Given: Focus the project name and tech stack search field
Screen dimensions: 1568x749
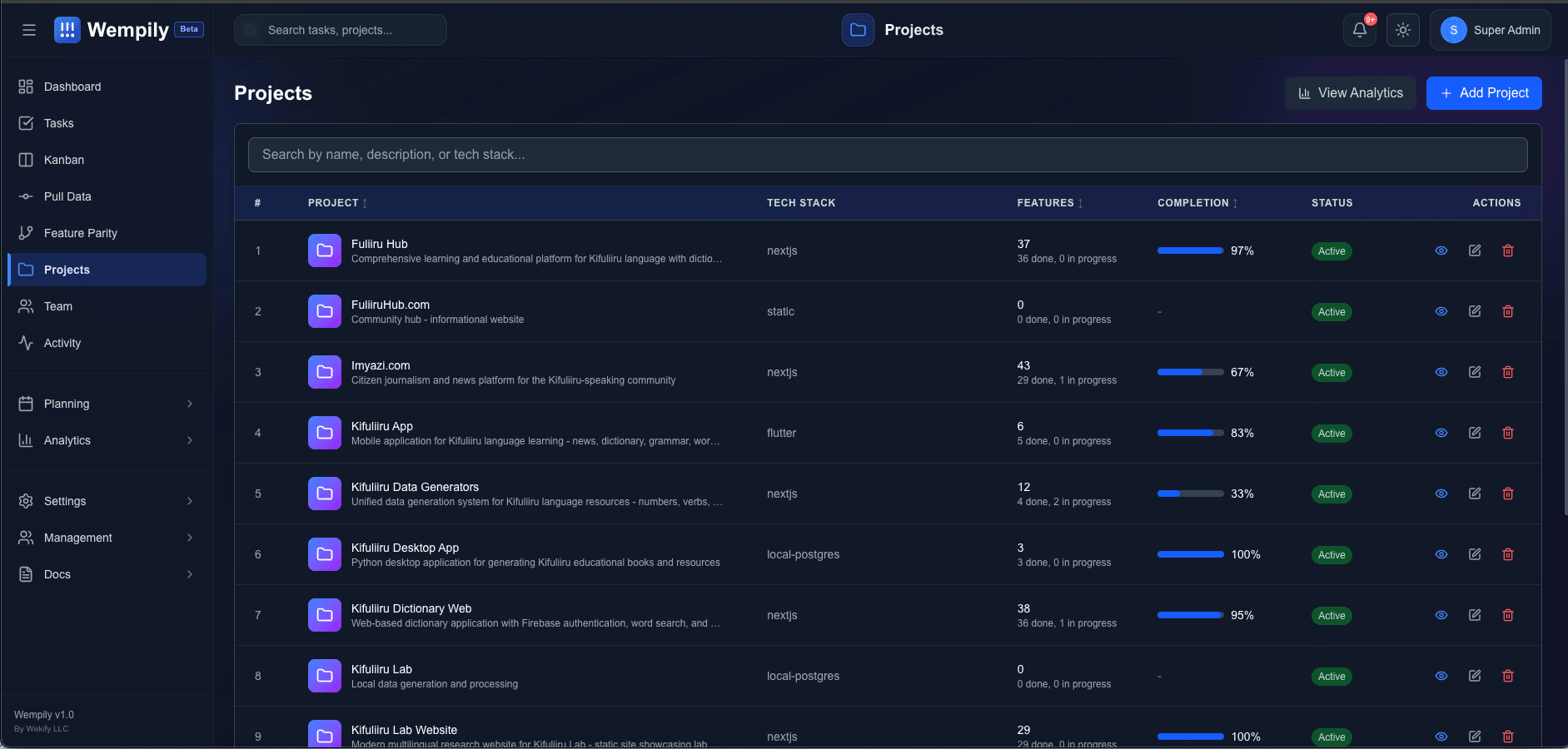Looking at the screenshot, I should [x=887, y=155].
